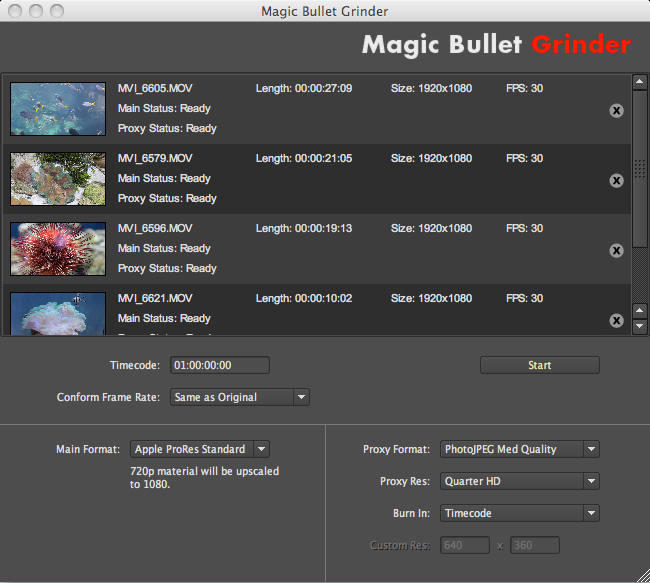Select the MVI_6579.MOV coral thumbnail

pyautogui.click(x=58, y=179)
